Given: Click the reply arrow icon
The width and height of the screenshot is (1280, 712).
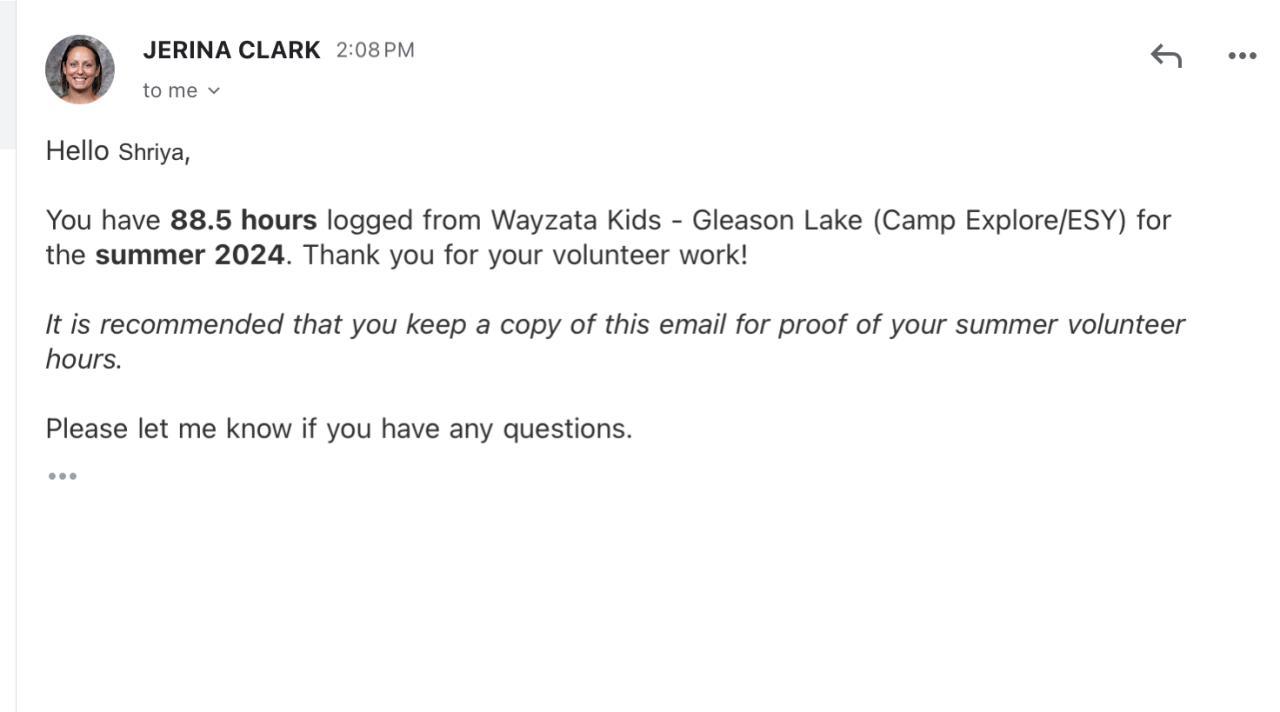Looking at the screenshot, I should [1166, 56].
